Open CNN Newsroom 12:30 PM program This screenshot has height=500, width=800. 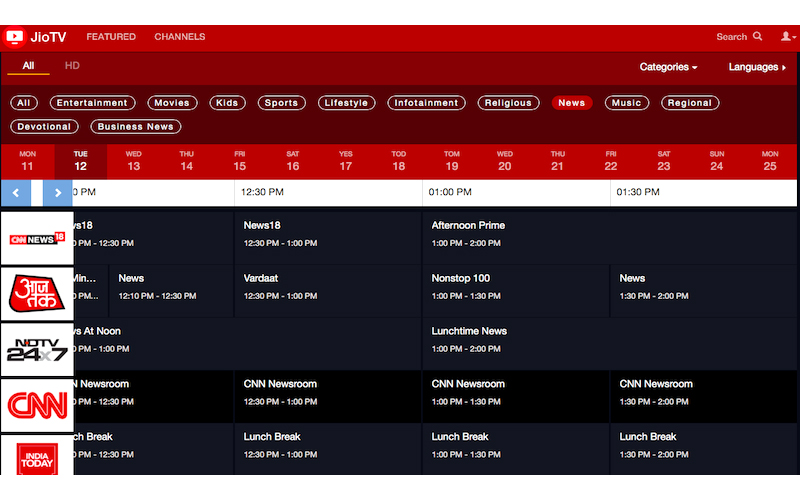point(328,396)
